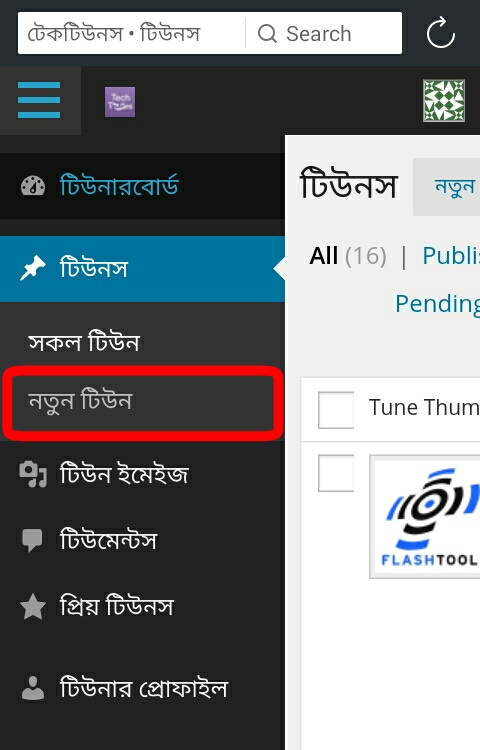Open the Tech Tunes site logo
This screenshot has height=750, width=480.
120,102
